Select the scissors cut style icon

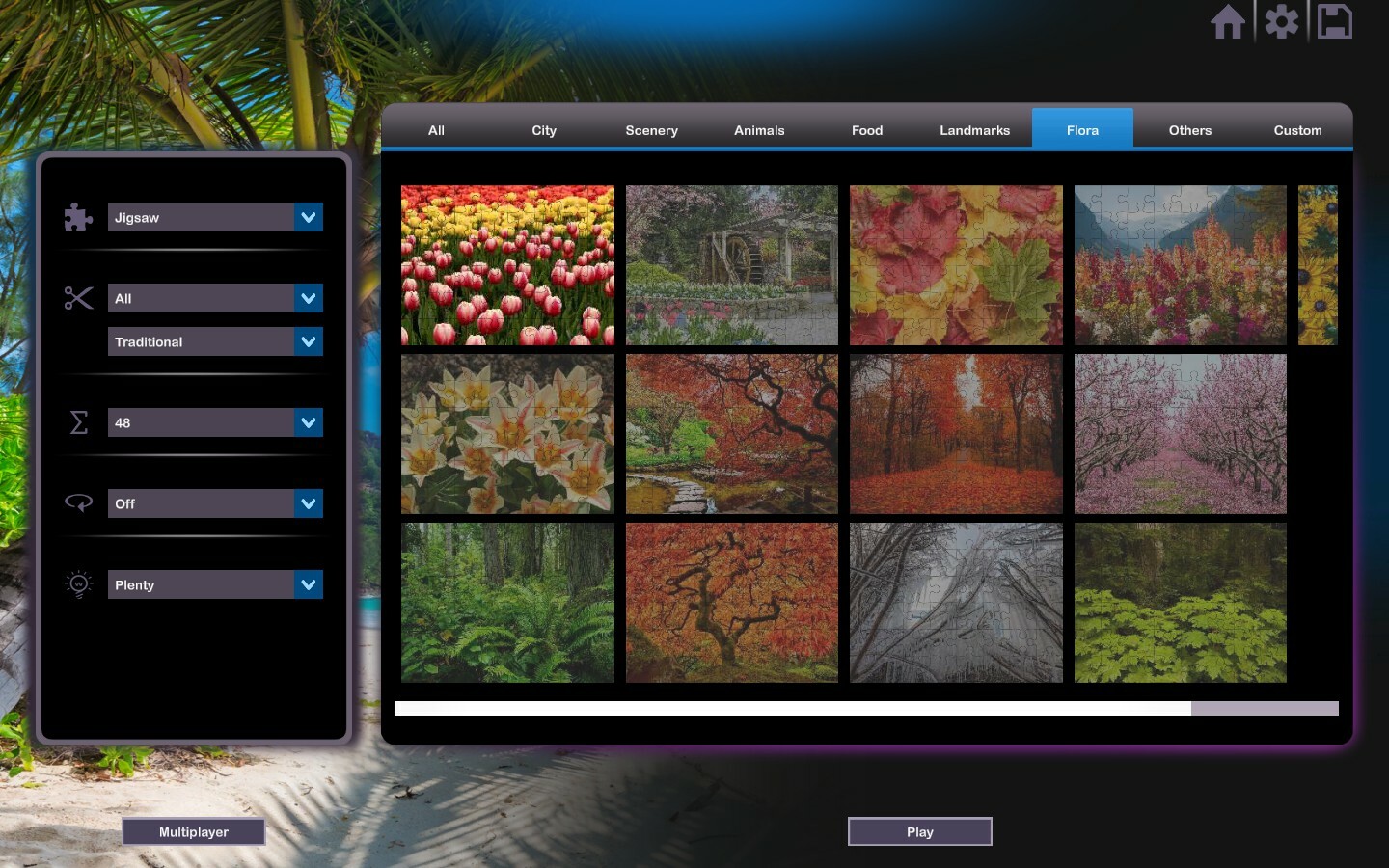click(78, 298)
